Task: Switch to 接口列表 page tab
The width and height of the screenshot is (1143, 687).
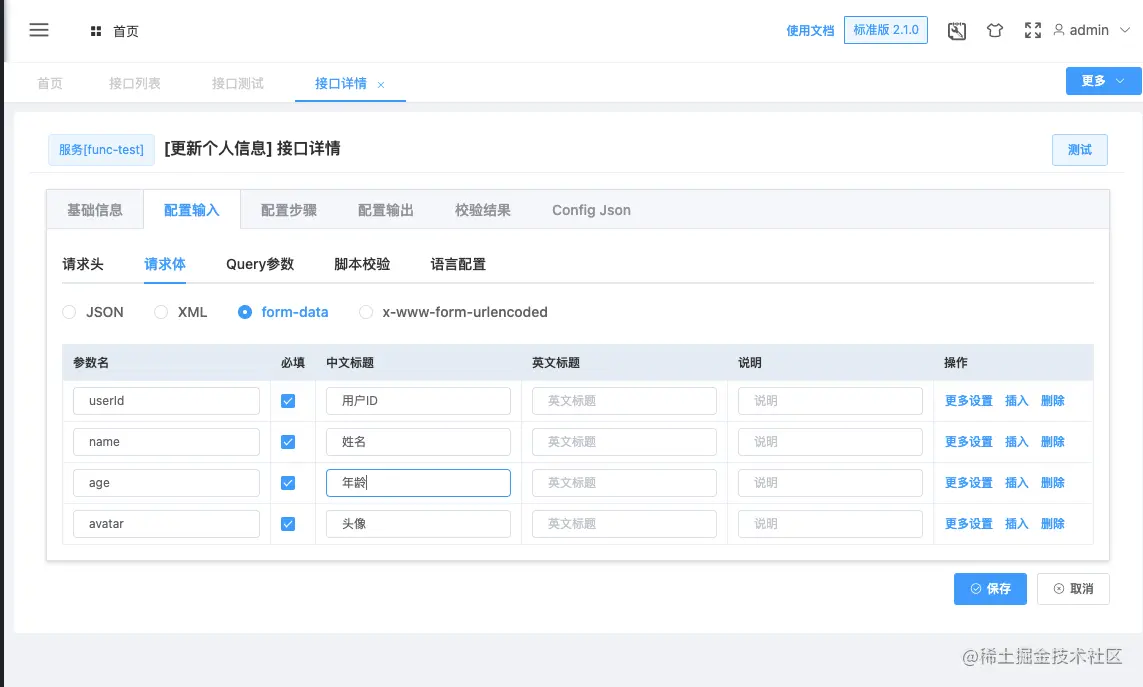Action: click(x=135, y=83)
